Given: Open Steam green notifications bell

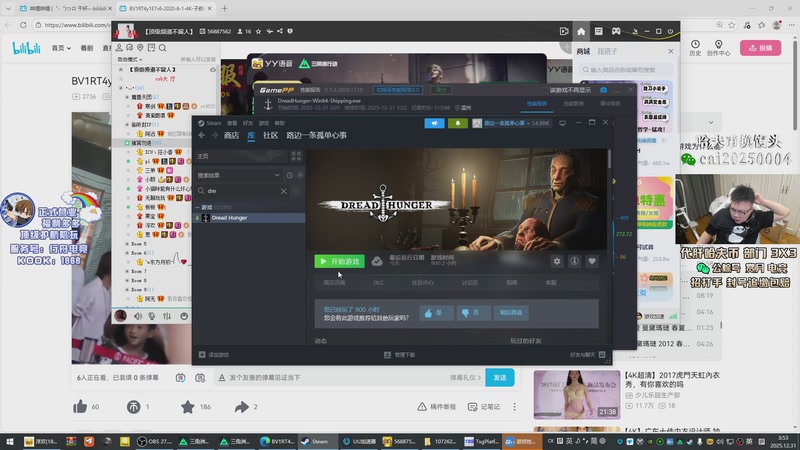Looking at the screenshot, I should [458, 123].
